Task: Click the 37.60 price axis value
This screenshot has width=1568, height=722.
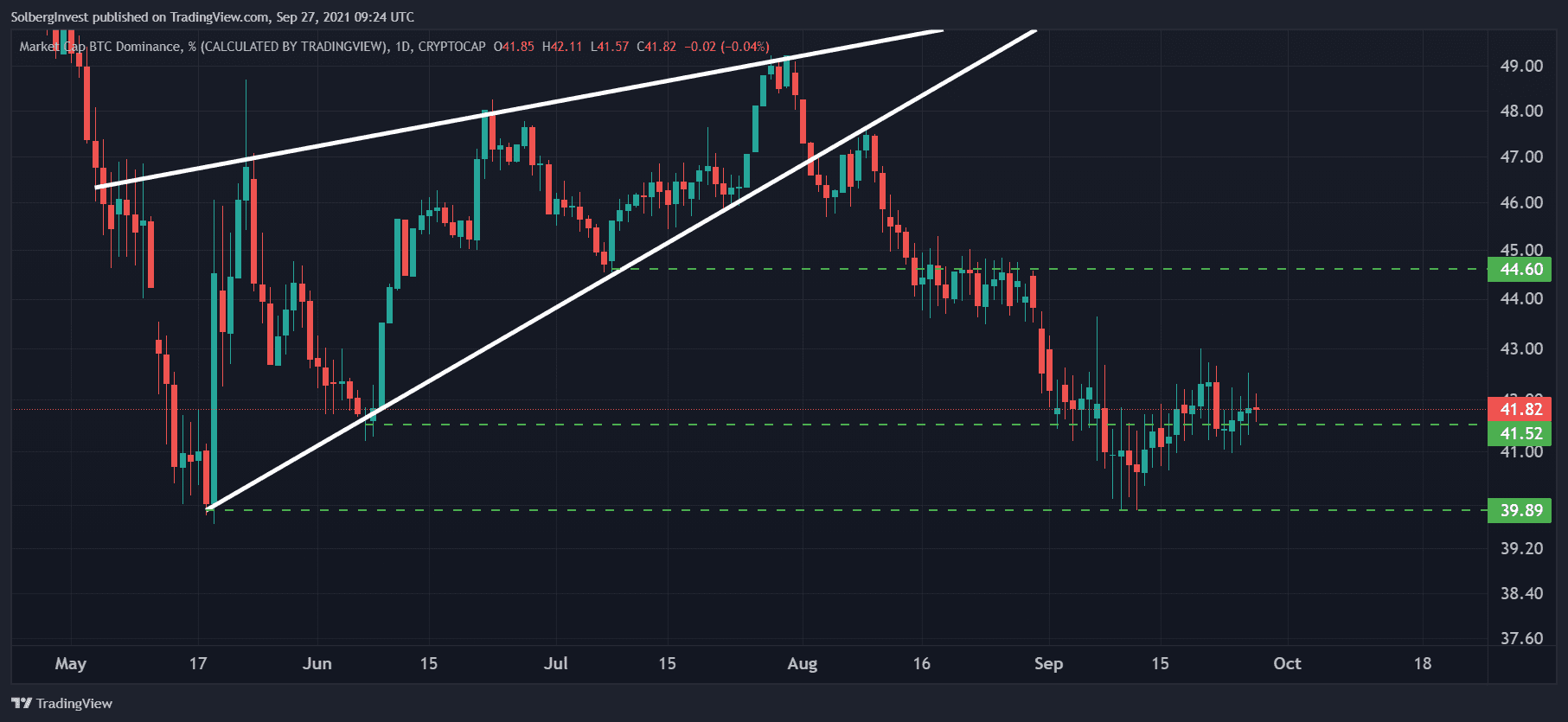Action: tap(1521, 638)
